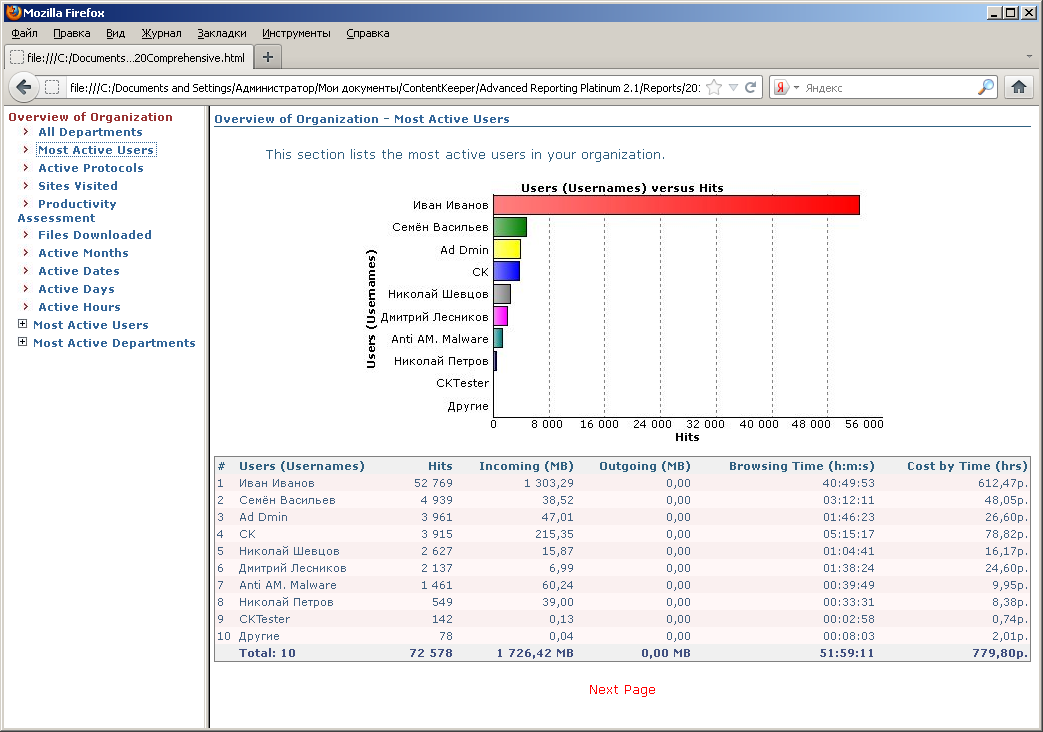Click the red Иван Иванов chart bar

coord(676,205)
